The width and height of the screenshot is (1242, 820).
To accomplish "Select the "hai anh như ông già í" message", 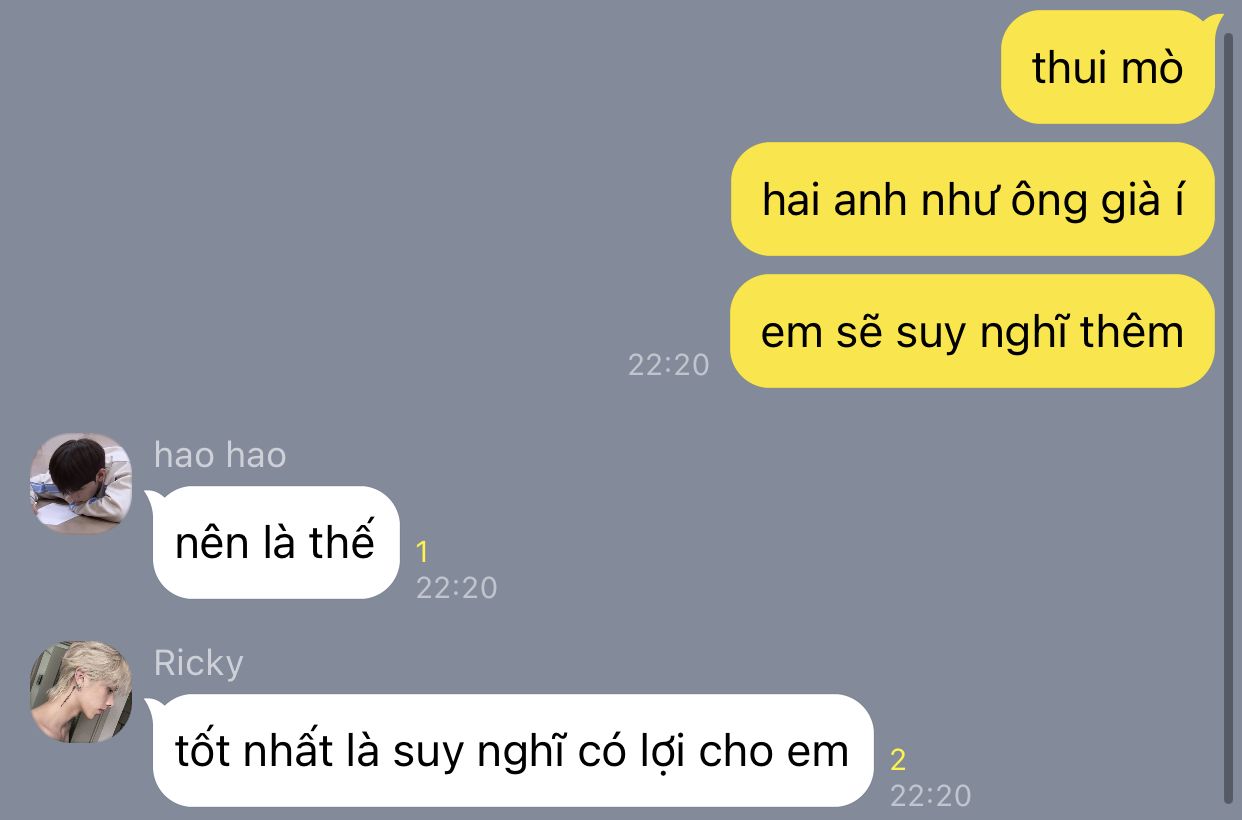I will click(x=973, y=199).
